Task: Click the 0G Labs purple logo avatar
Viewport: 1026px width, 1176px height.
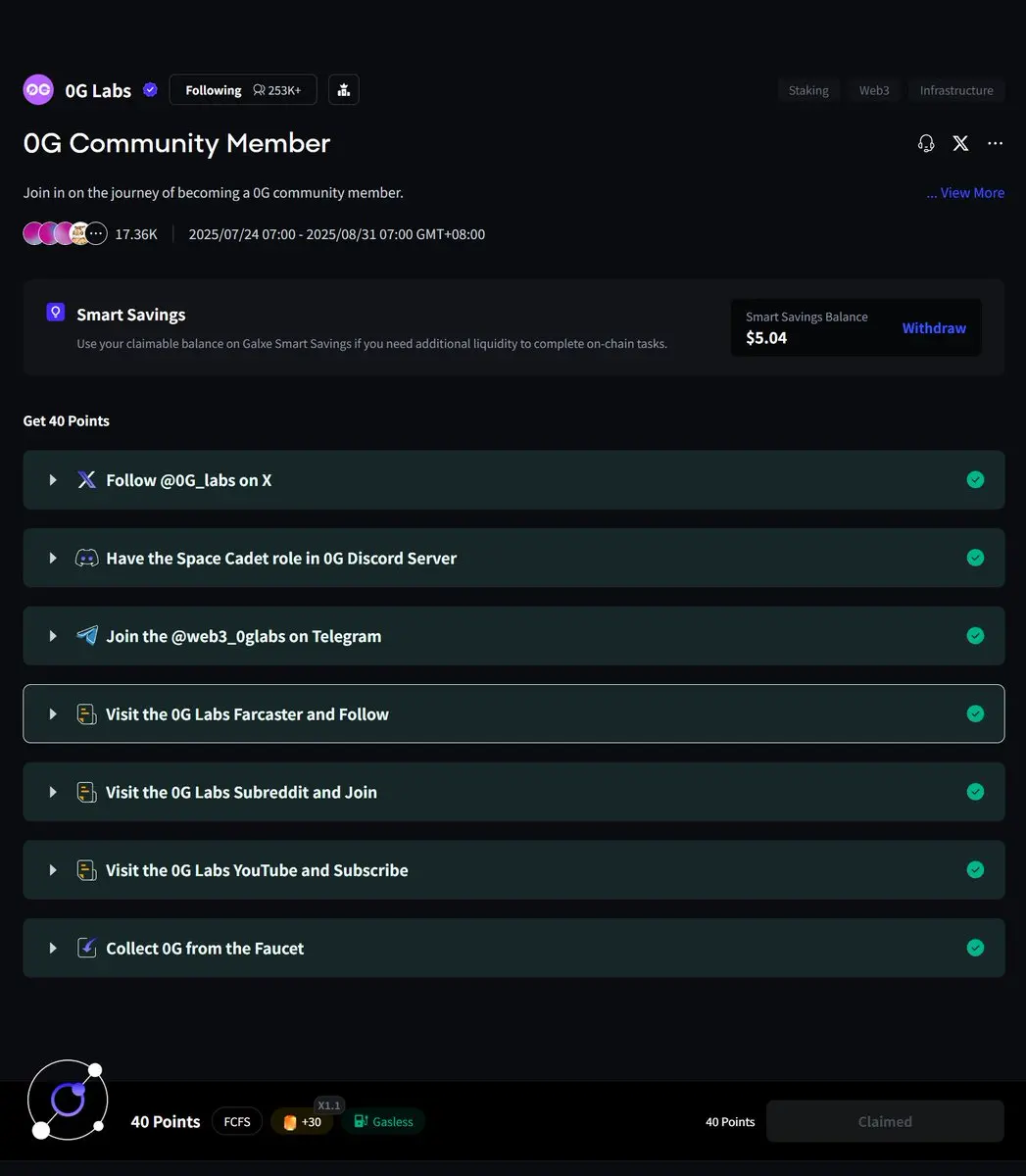Action: 38,89
